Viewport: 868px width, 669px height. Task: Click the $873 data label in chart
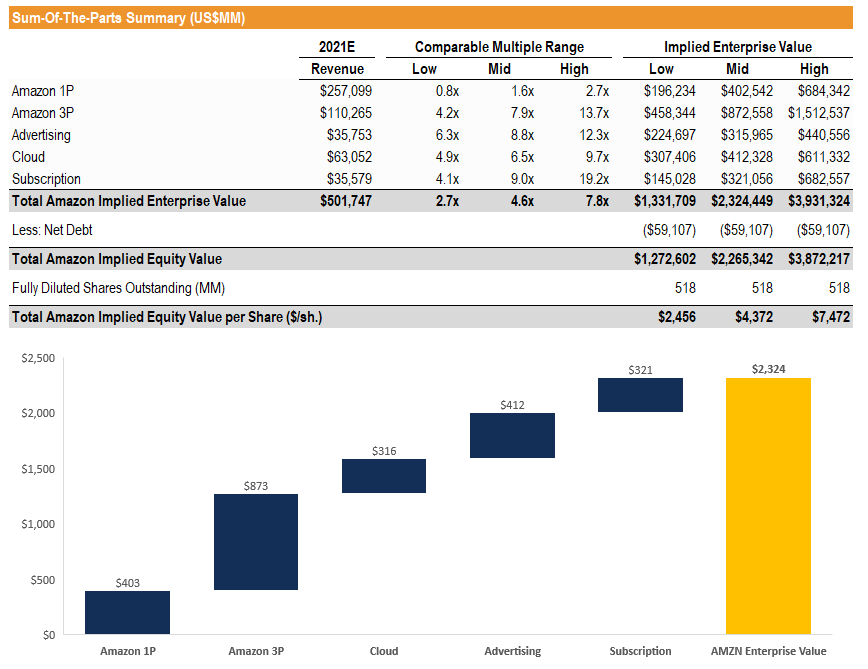pyautogui.click(x=256, y=486)
